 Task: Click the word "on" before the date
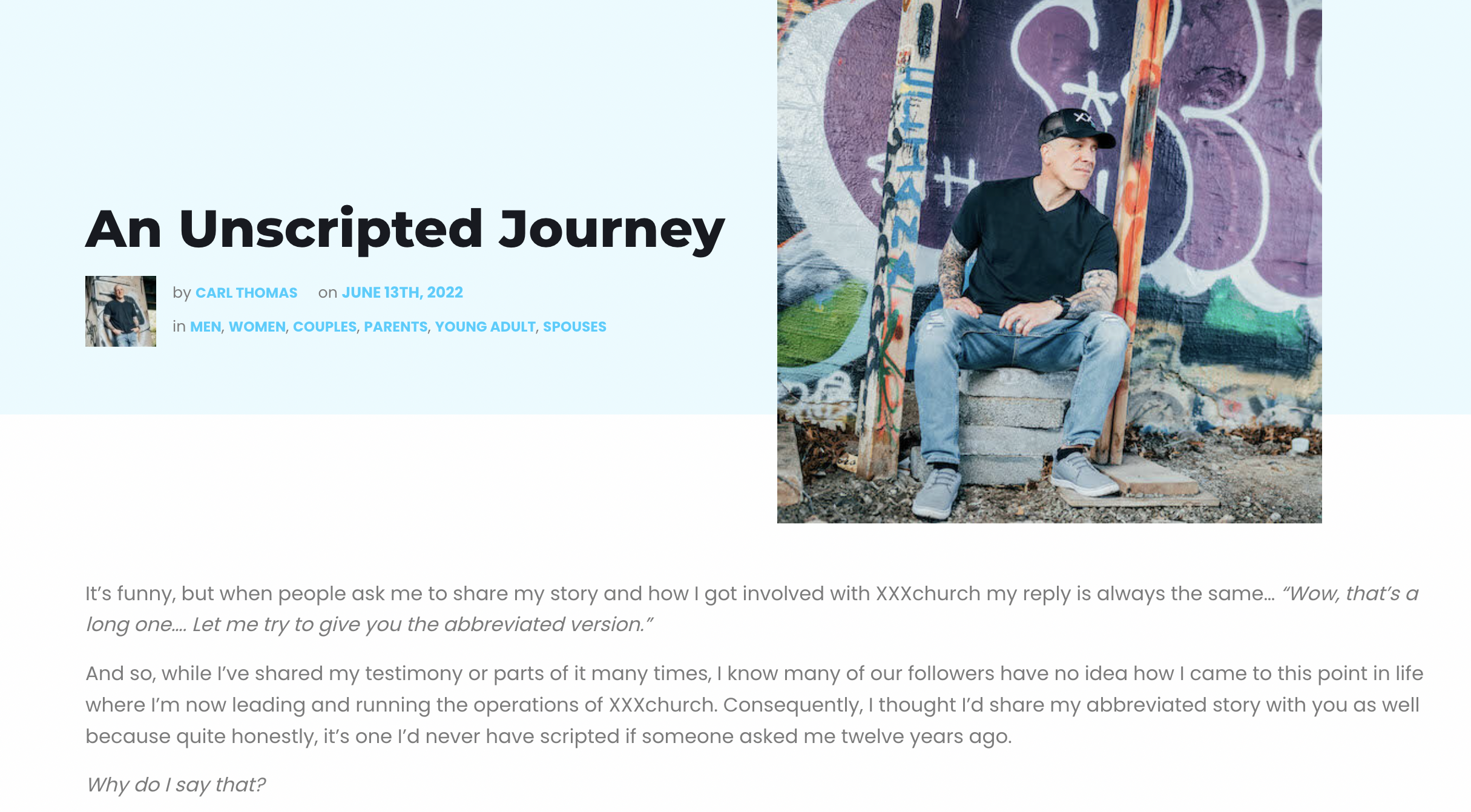coord(327,293)
